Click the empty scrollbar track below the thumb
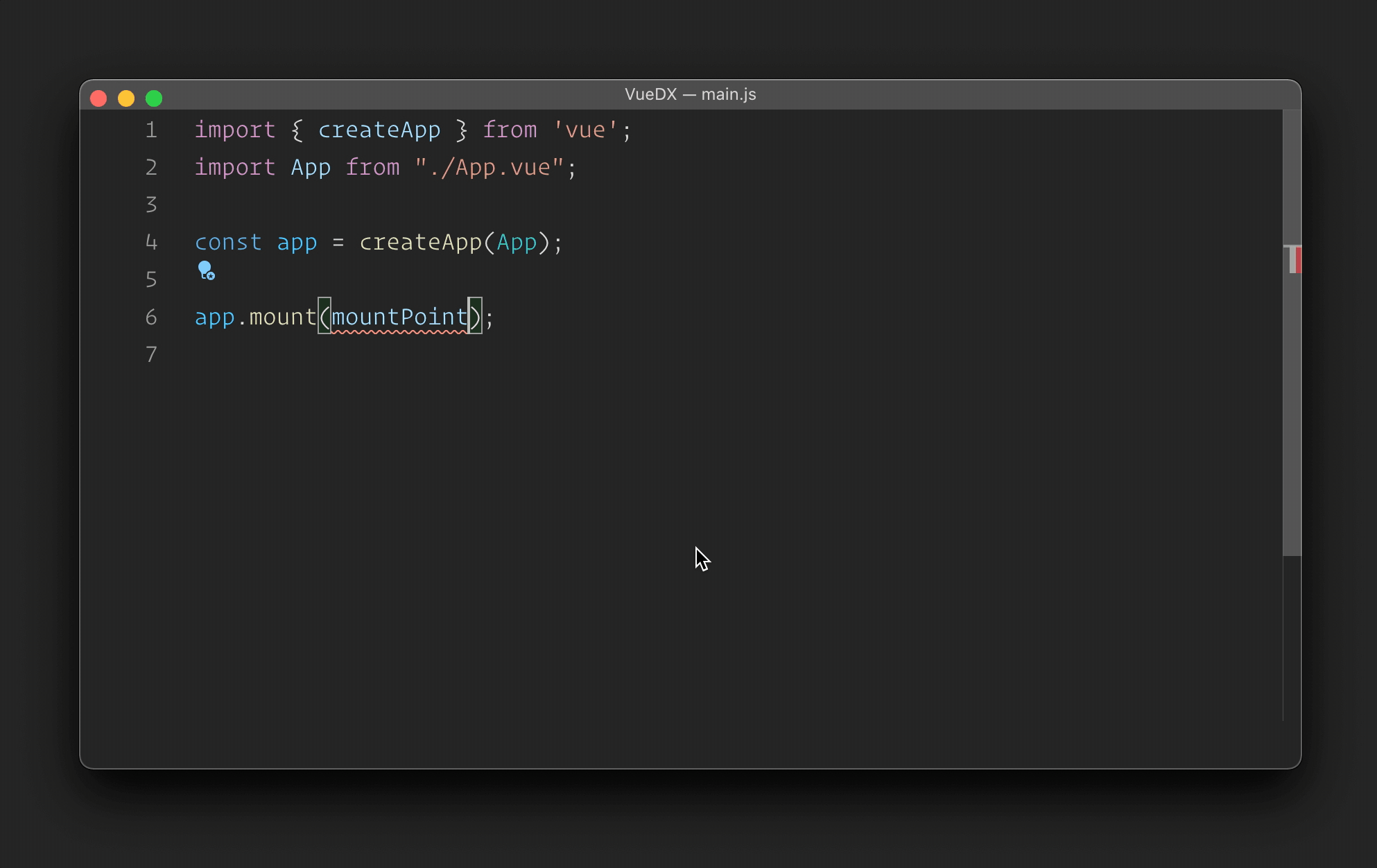 coord(1292,638)
